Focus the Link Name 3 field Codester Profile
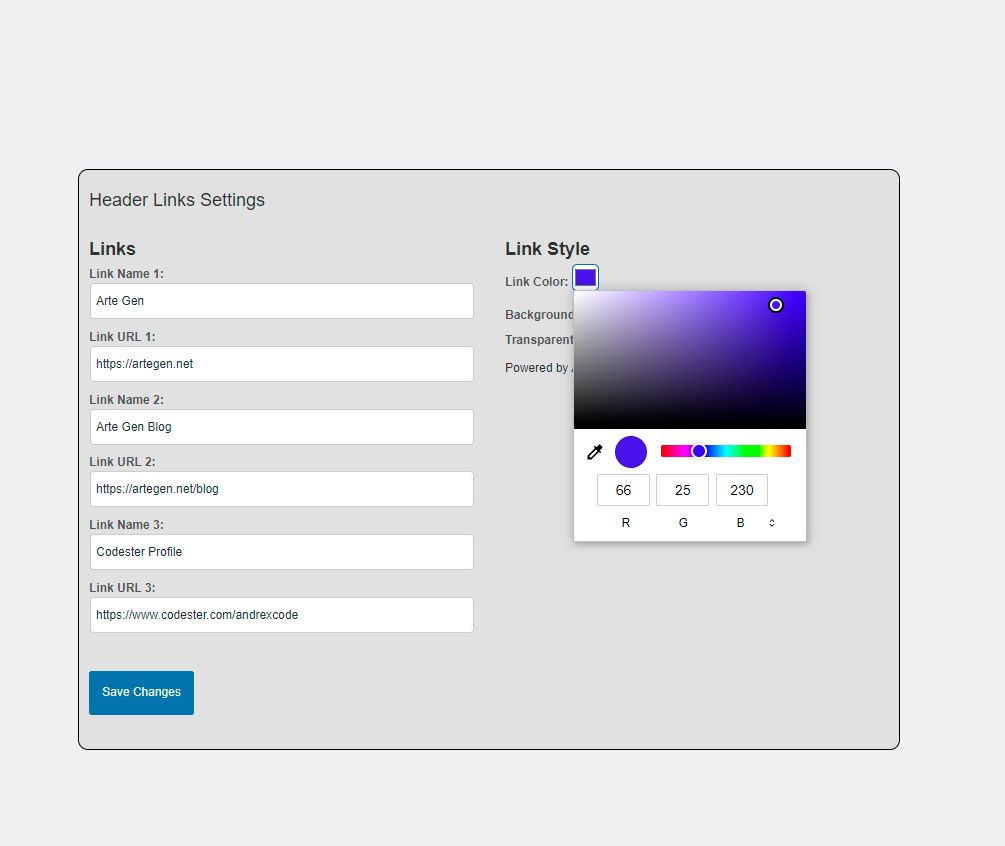Screen dimensions: 1005x846 [282, 552]
